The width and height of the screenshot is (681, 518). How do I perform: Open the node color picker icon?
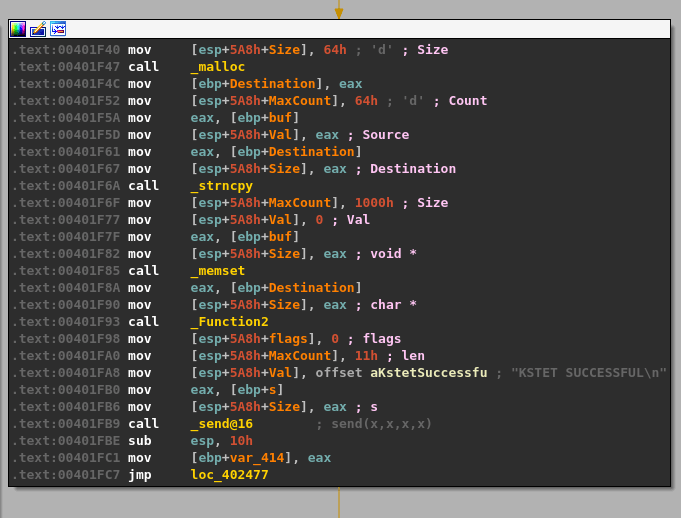point(19,29)
